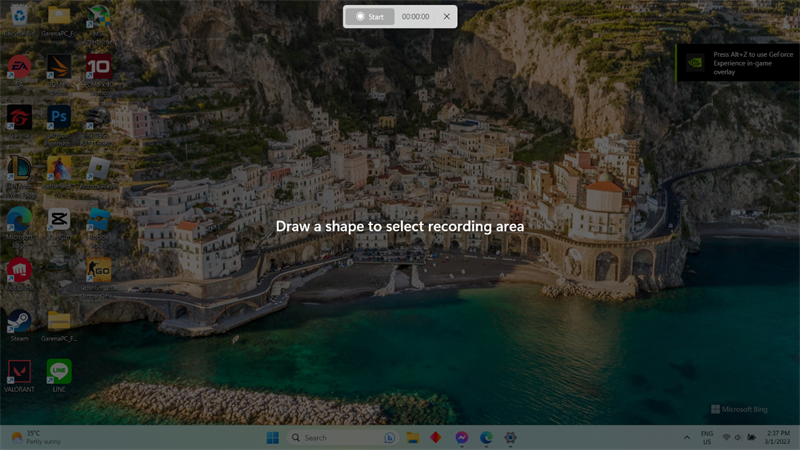800x450 pixels.
Task: Open VALORANT desktop shortcut
Action: [19, 376]
